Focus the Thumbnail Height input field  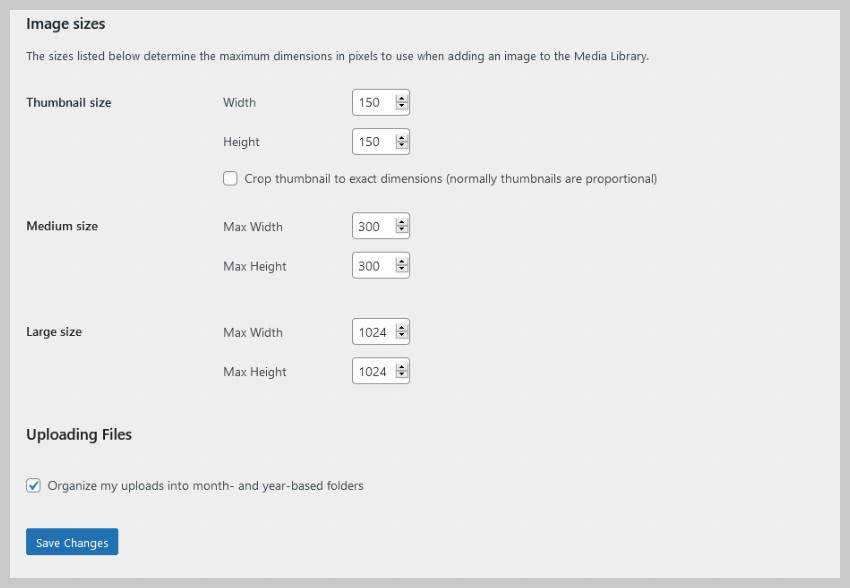(x=372, y=142)
